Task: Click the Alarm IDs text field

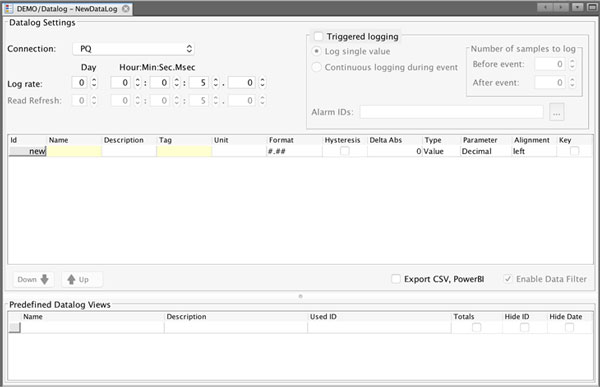Action: [452, 112]
